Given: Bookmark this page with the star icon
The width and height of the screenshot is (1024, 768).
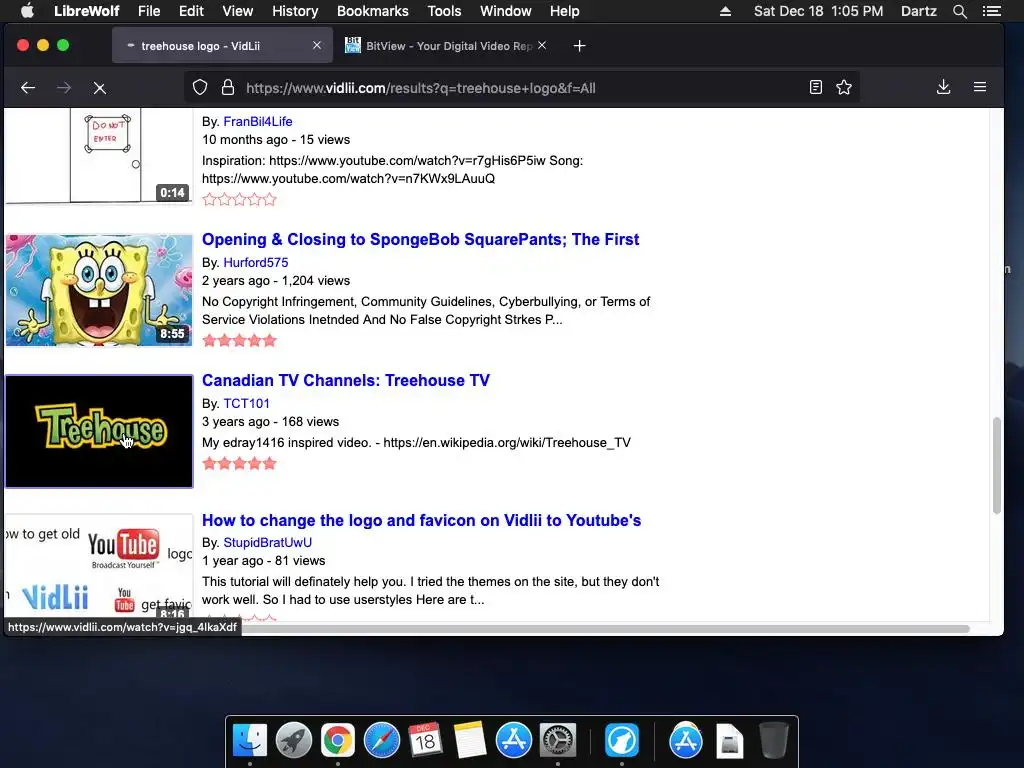Looking at the screenshot, I should (844, 88).
